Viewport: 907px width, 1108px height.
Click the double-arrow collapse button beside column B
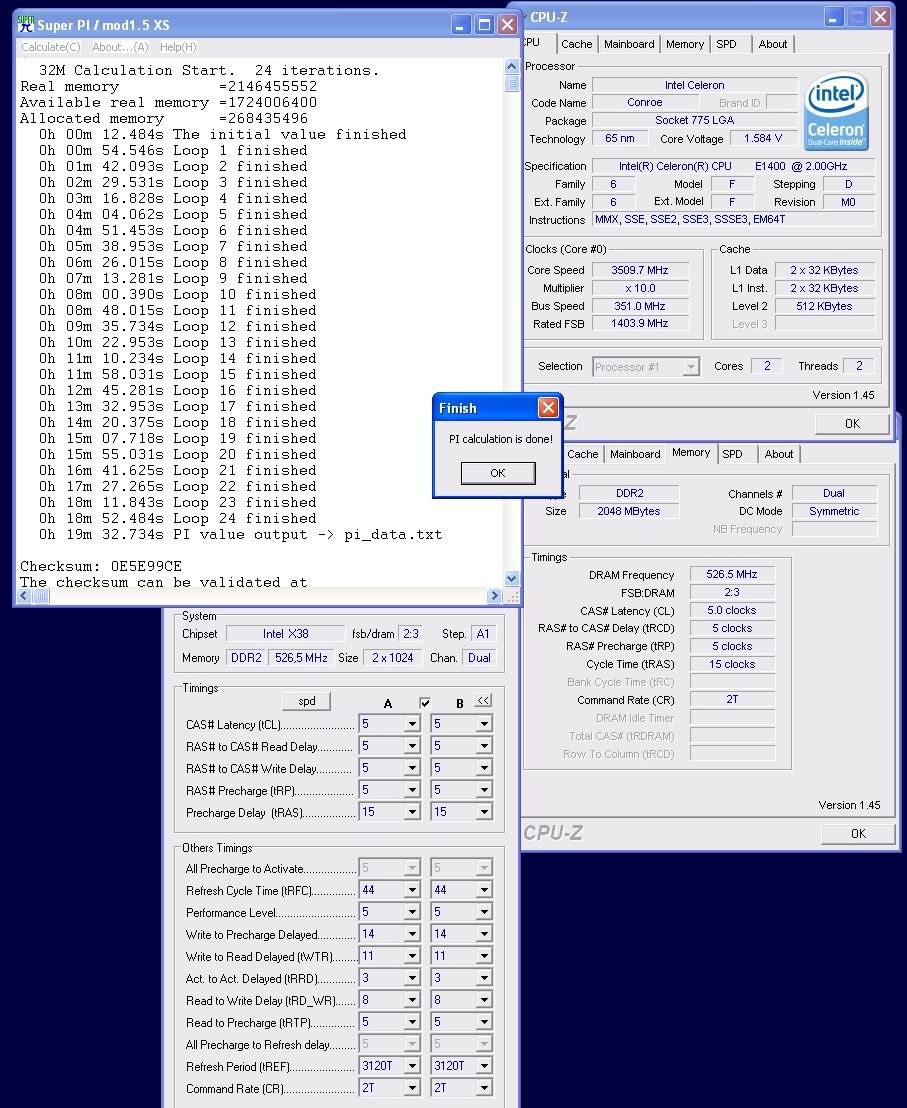483,700
